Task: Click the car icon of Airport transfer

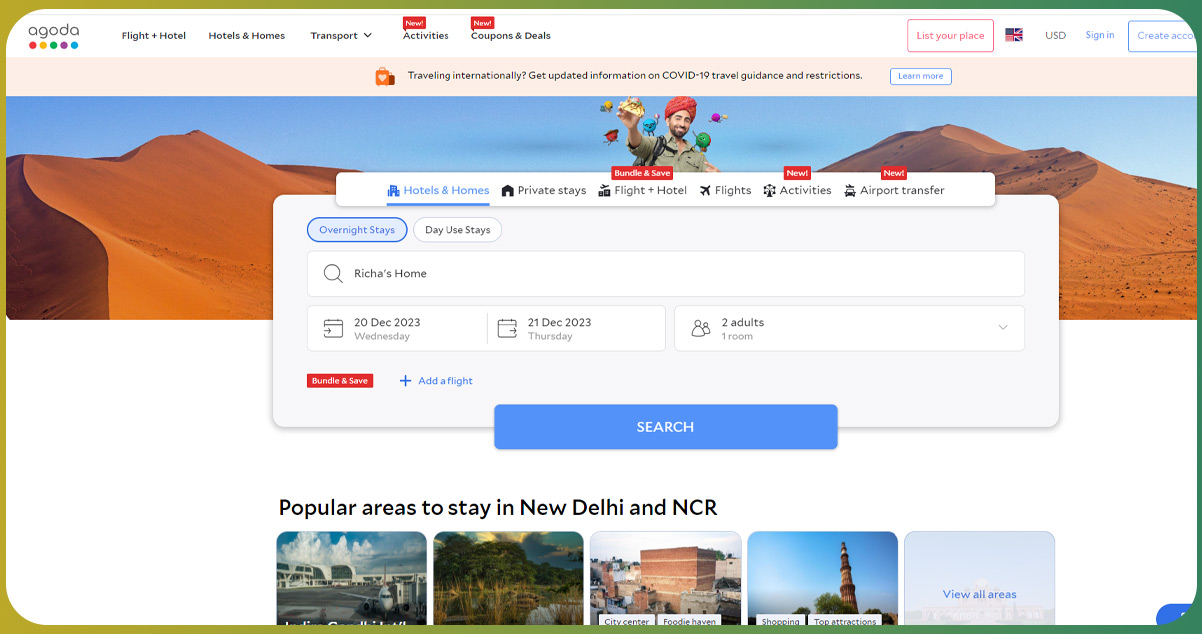Action: pos(850,190)
